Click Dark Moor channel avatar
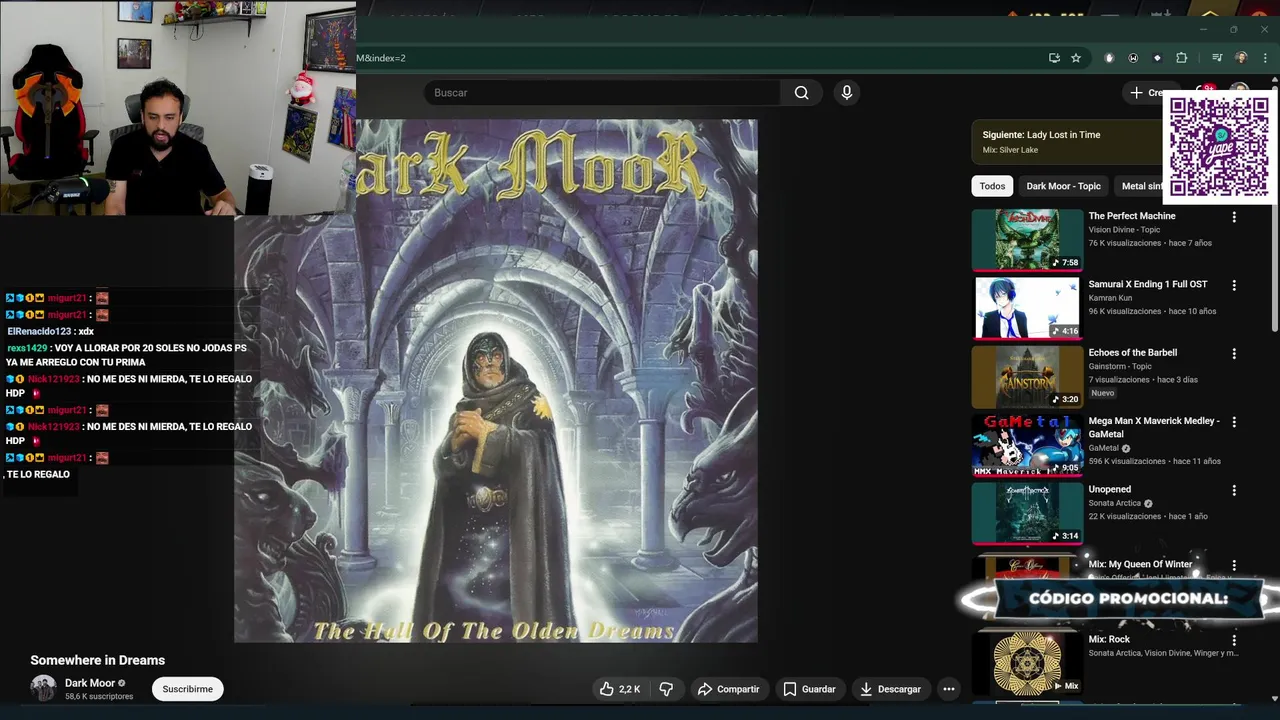The image size is (1280, 720). [43, 688]
